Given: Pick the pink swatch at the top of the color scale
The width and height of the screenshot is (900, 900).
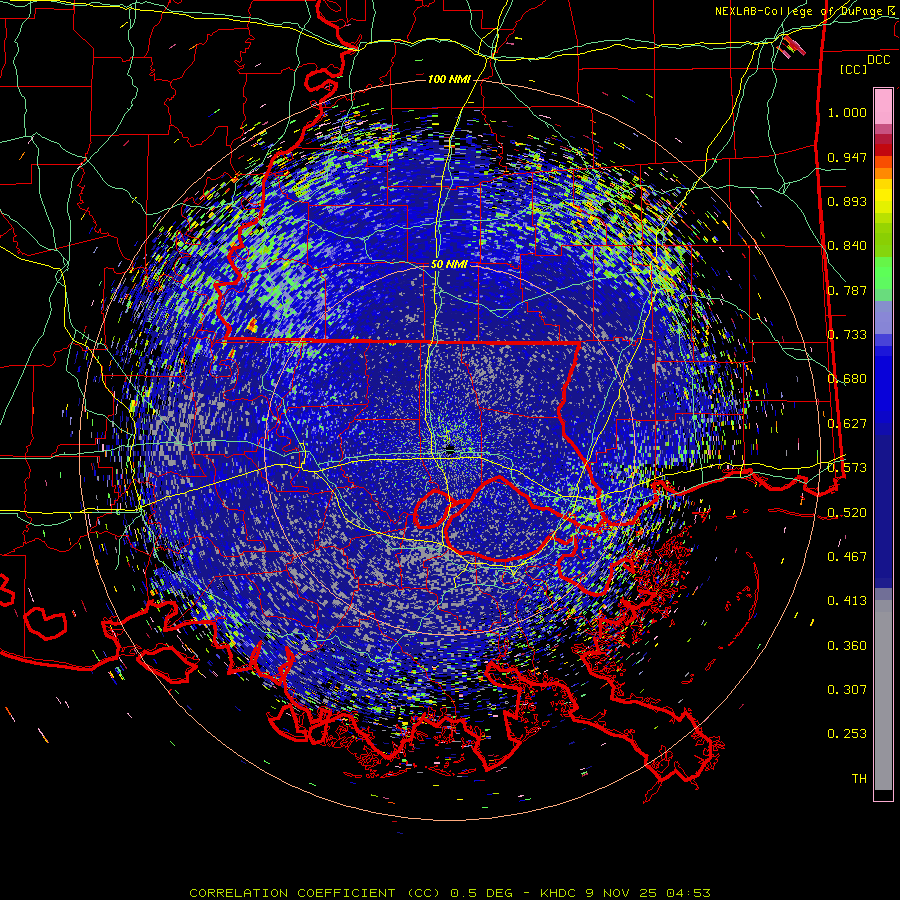Looking at the screenshot, I should pos(883,106).
